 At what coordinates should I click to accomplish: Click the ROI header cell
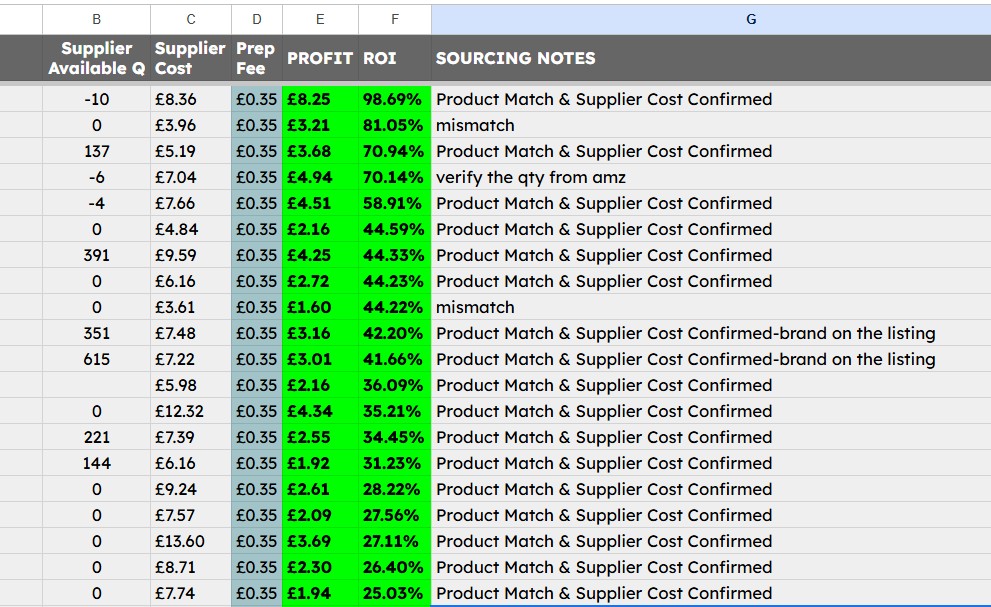394,58
